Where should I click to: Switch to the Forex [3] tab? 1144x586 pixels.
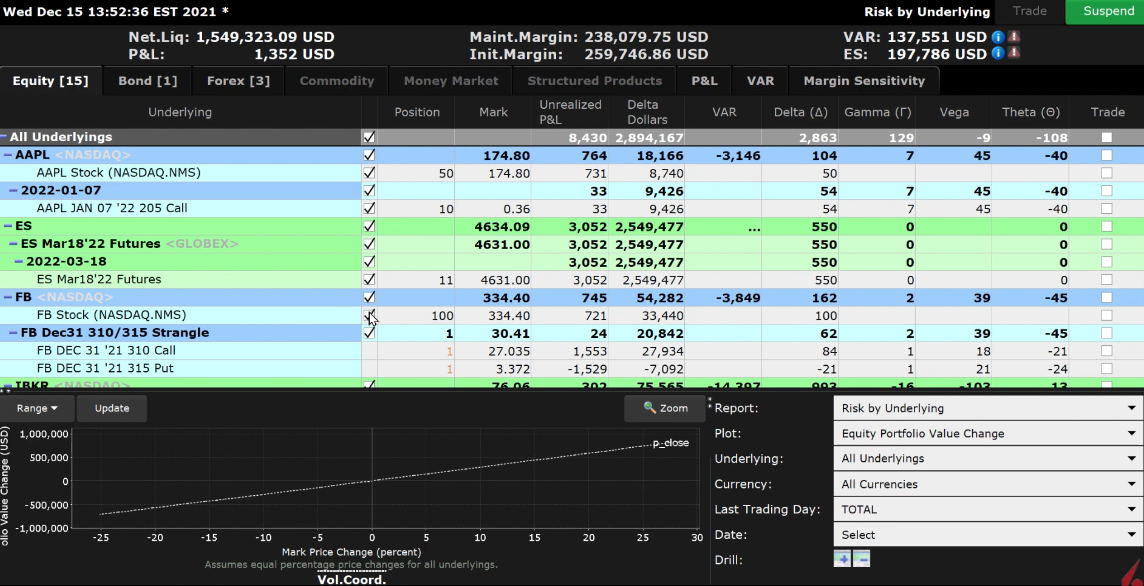coord(238,81)
